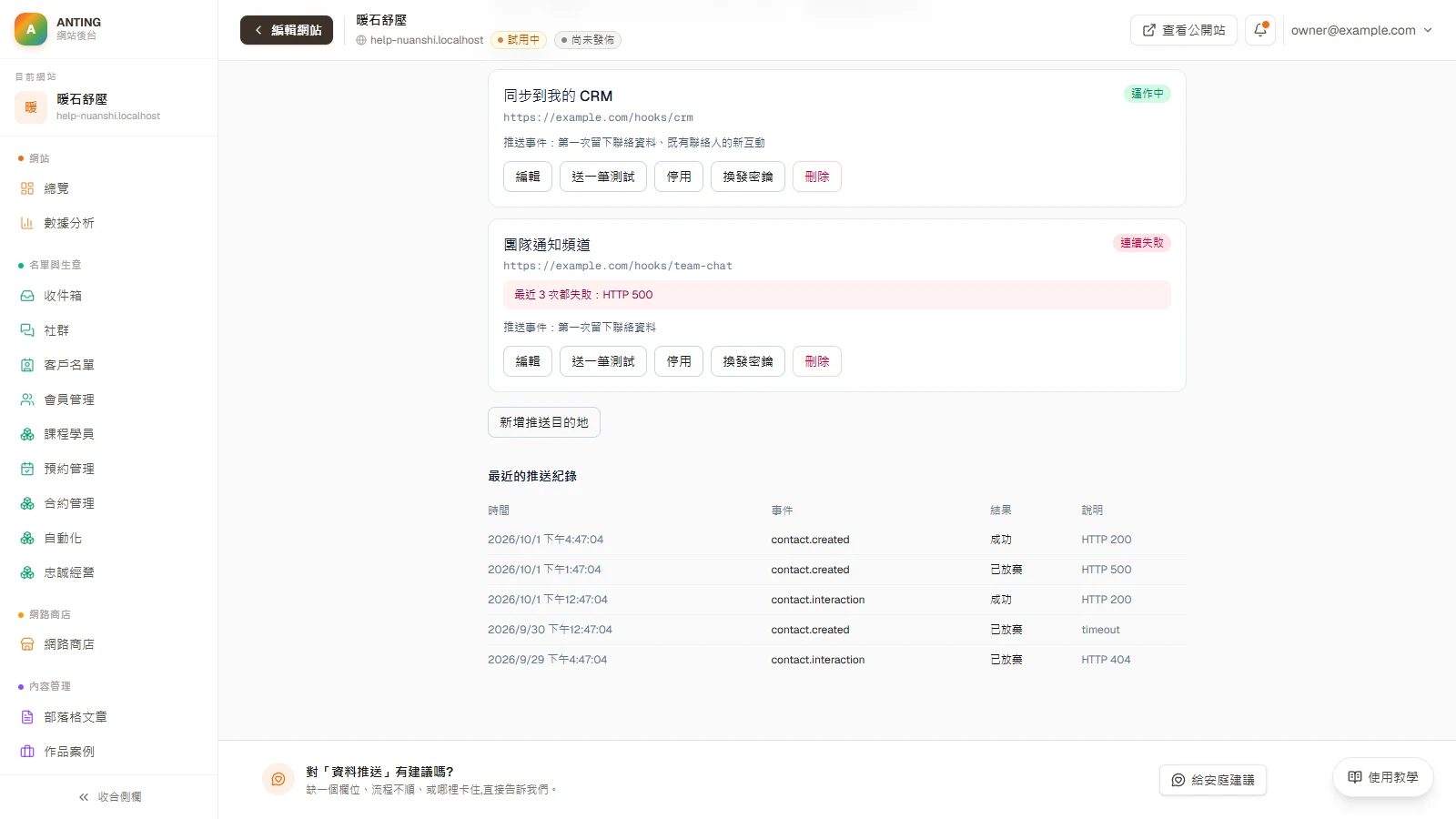Image resolution: width=1456 pixels, height=819 pixels.
Task: Click the 暖石舒壓 site avatar icon
Action: coord(31,107)
